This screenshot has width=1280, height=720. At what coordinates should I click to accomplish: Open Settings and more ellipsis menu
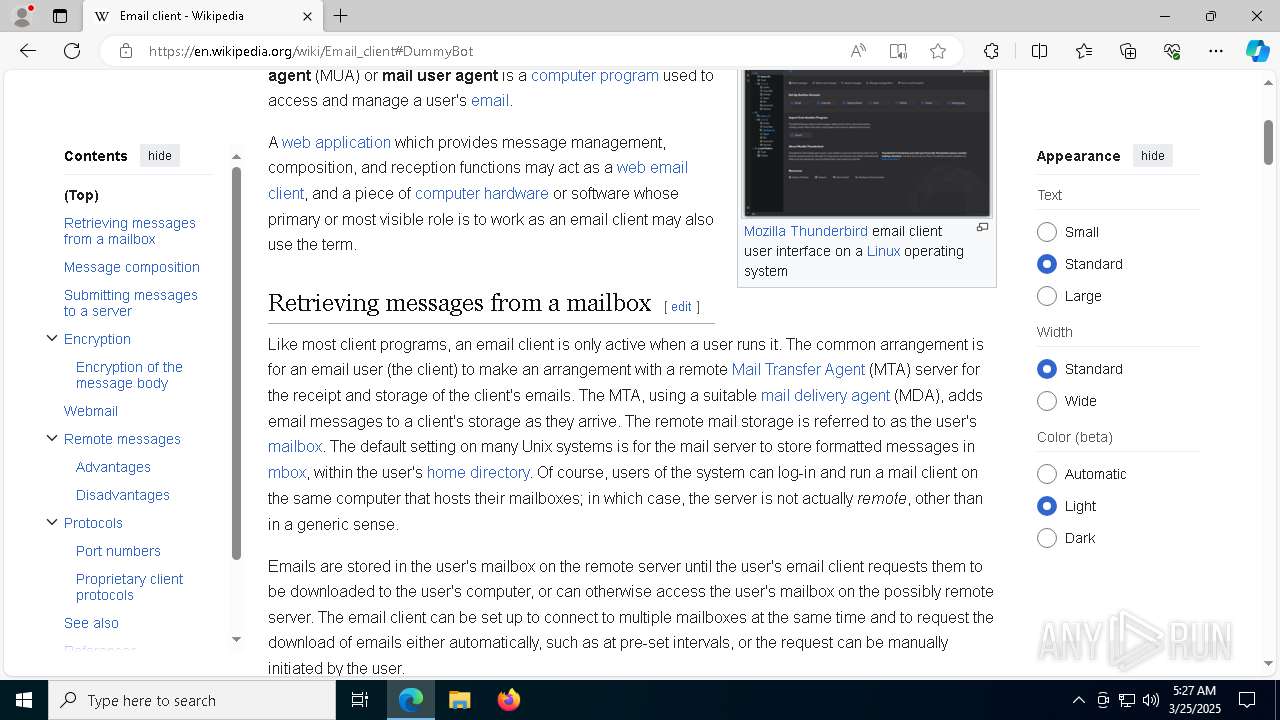tap(1216, 51)
